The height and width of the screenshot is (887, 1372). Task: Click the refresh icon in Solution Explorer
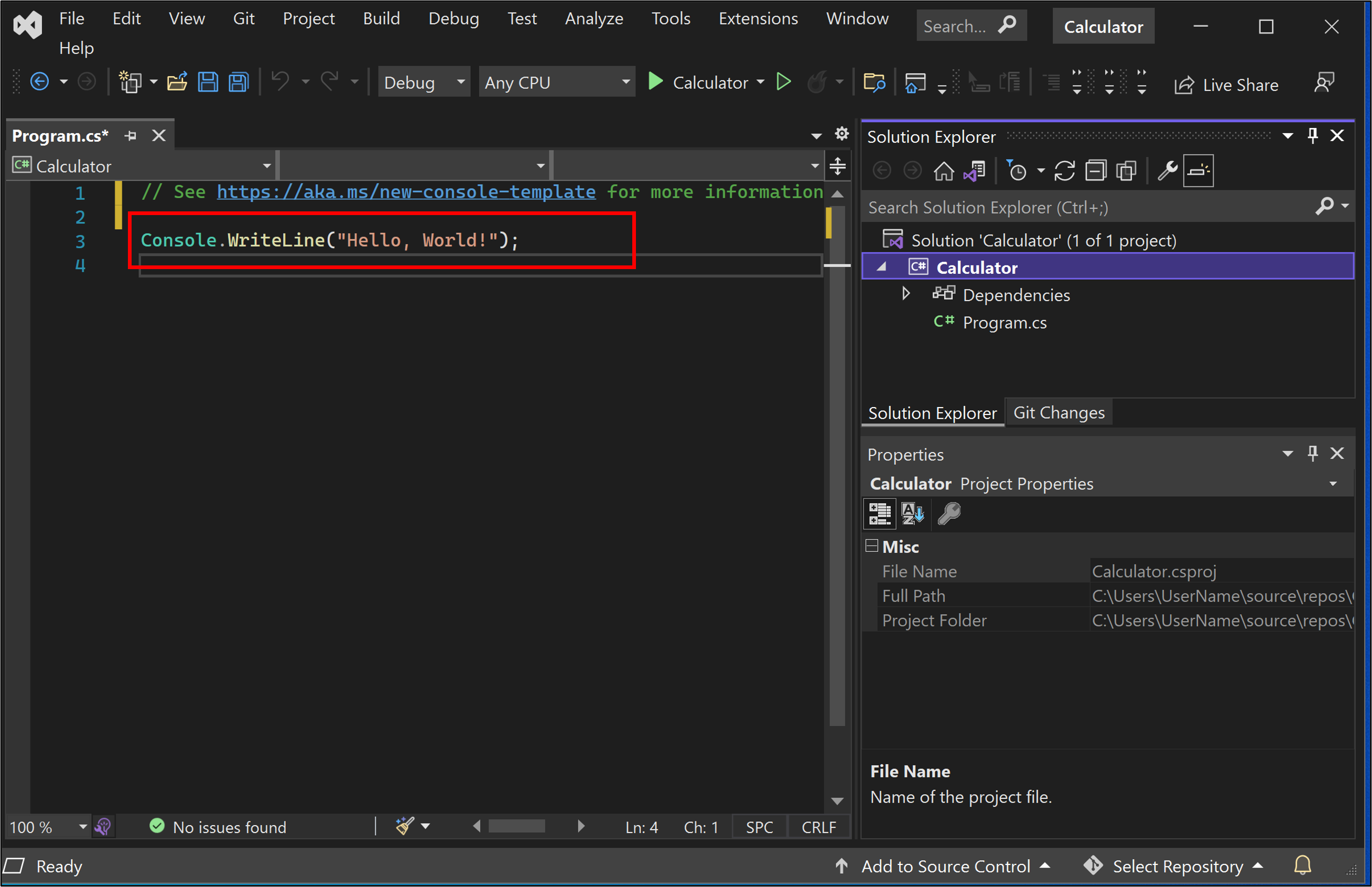tap(1063, 171)
